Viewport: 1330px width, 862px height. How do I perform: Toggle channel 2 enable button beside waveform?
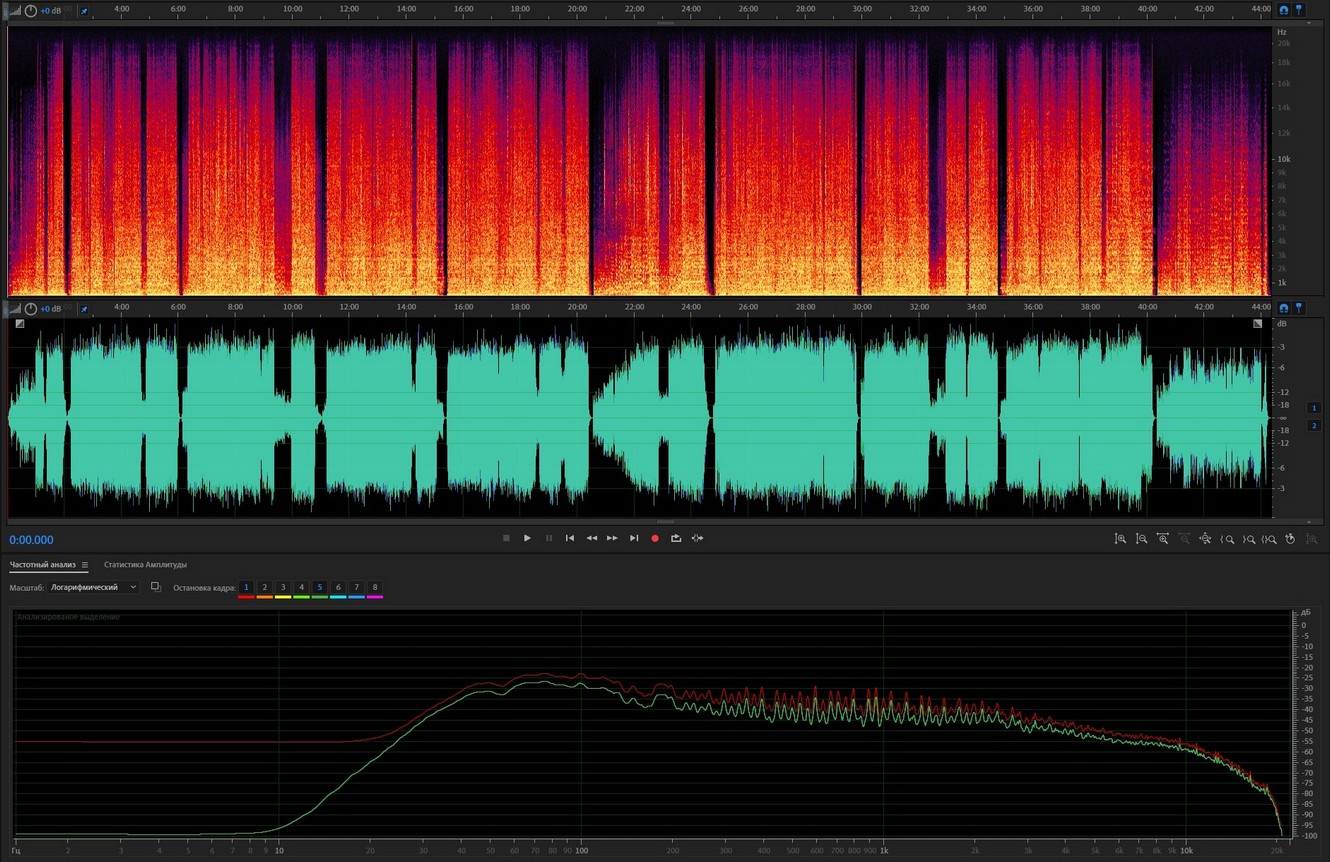[1314, 425]
